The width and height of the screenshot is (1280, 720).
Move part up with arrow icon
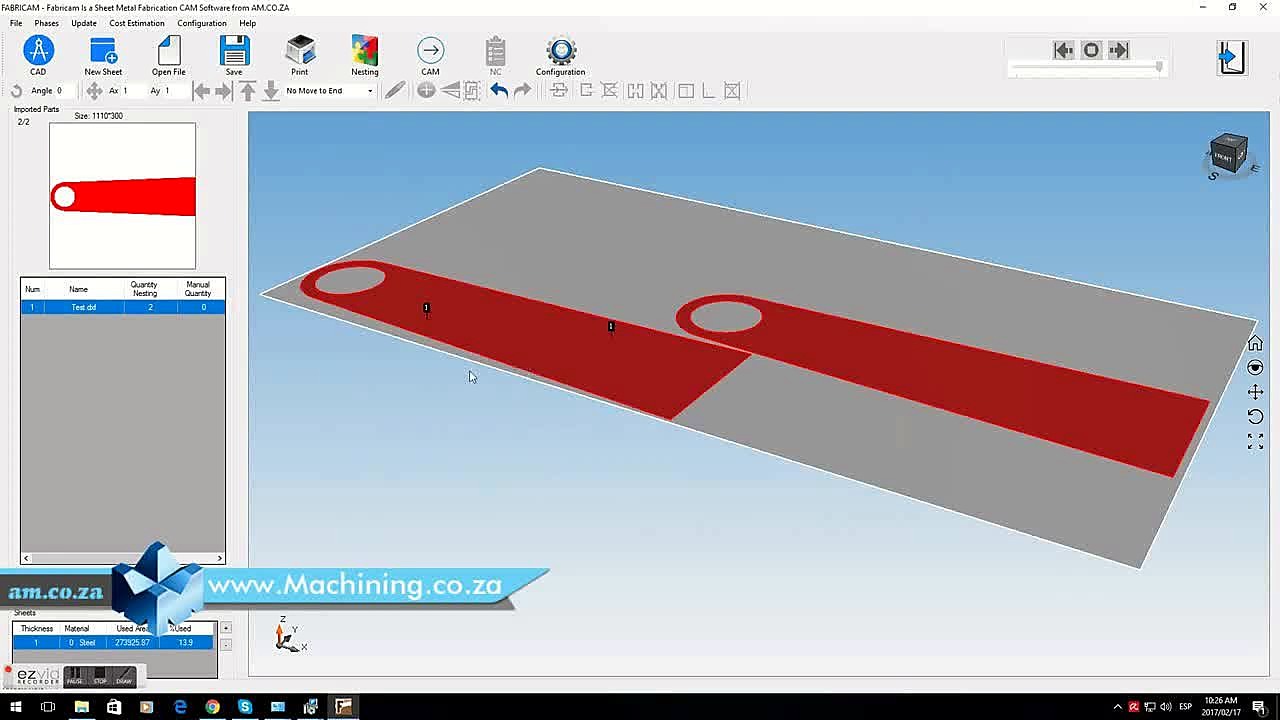point(248,91)
